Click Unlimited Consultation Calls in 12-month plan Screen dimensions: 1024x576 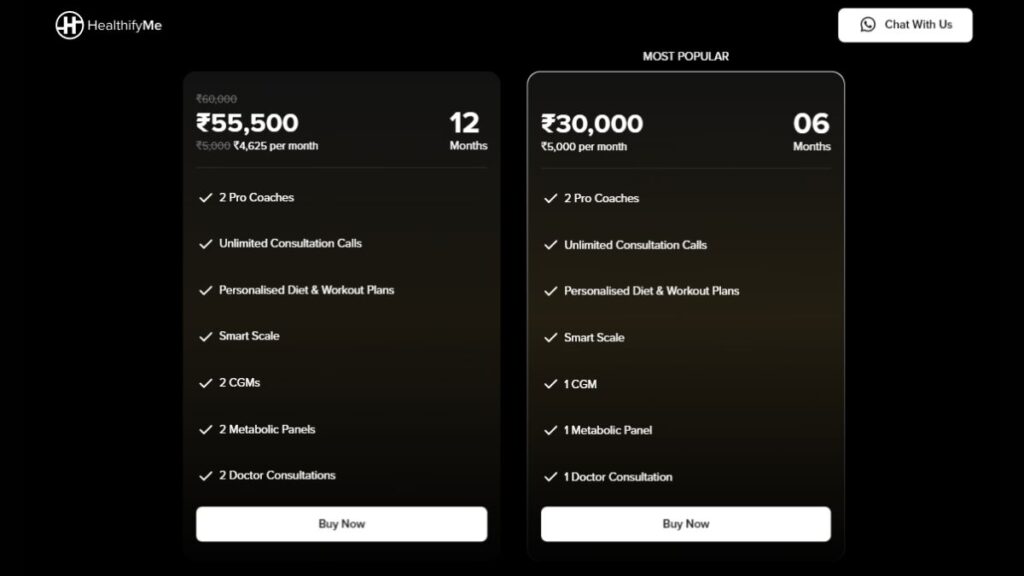pos(291,243)
